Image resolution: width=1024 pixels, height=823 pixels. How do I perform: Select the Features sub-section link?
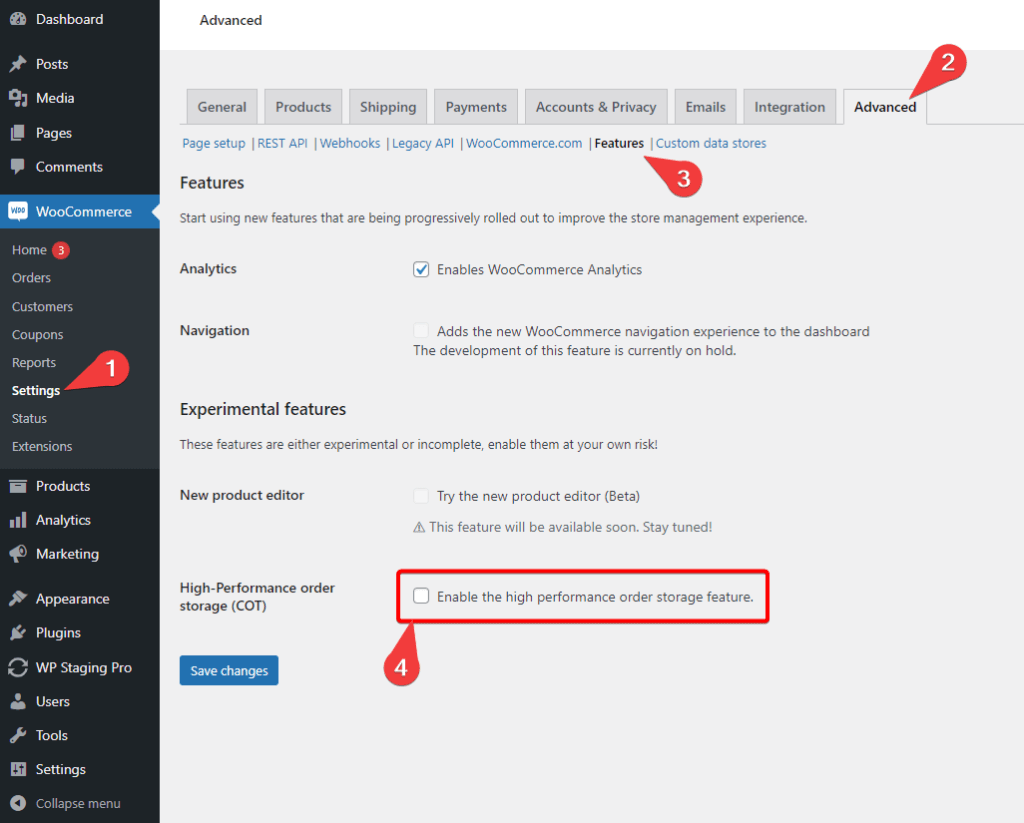coord(619,143)
